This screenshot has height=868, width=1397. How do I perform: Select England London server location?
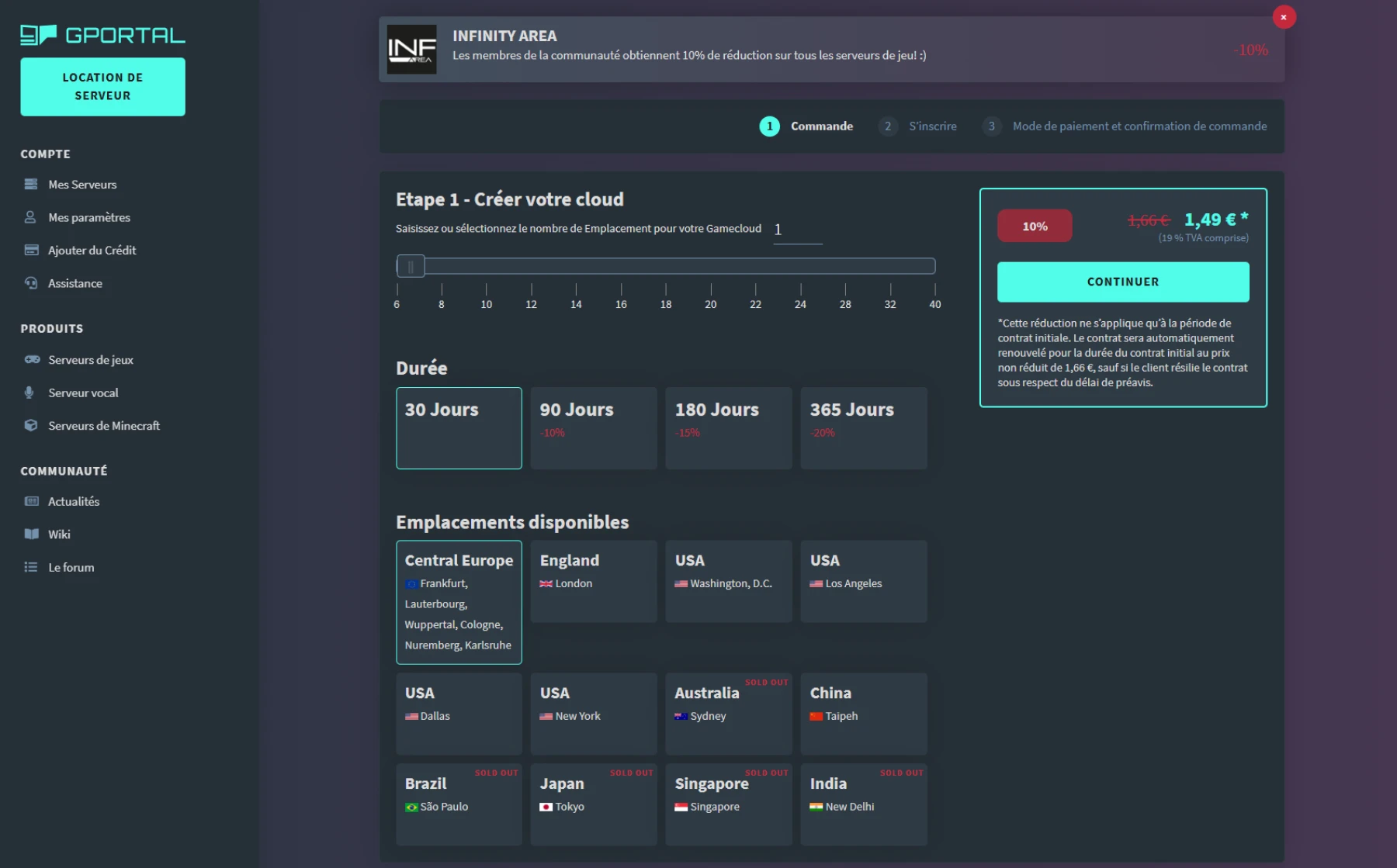pos(594,581)
